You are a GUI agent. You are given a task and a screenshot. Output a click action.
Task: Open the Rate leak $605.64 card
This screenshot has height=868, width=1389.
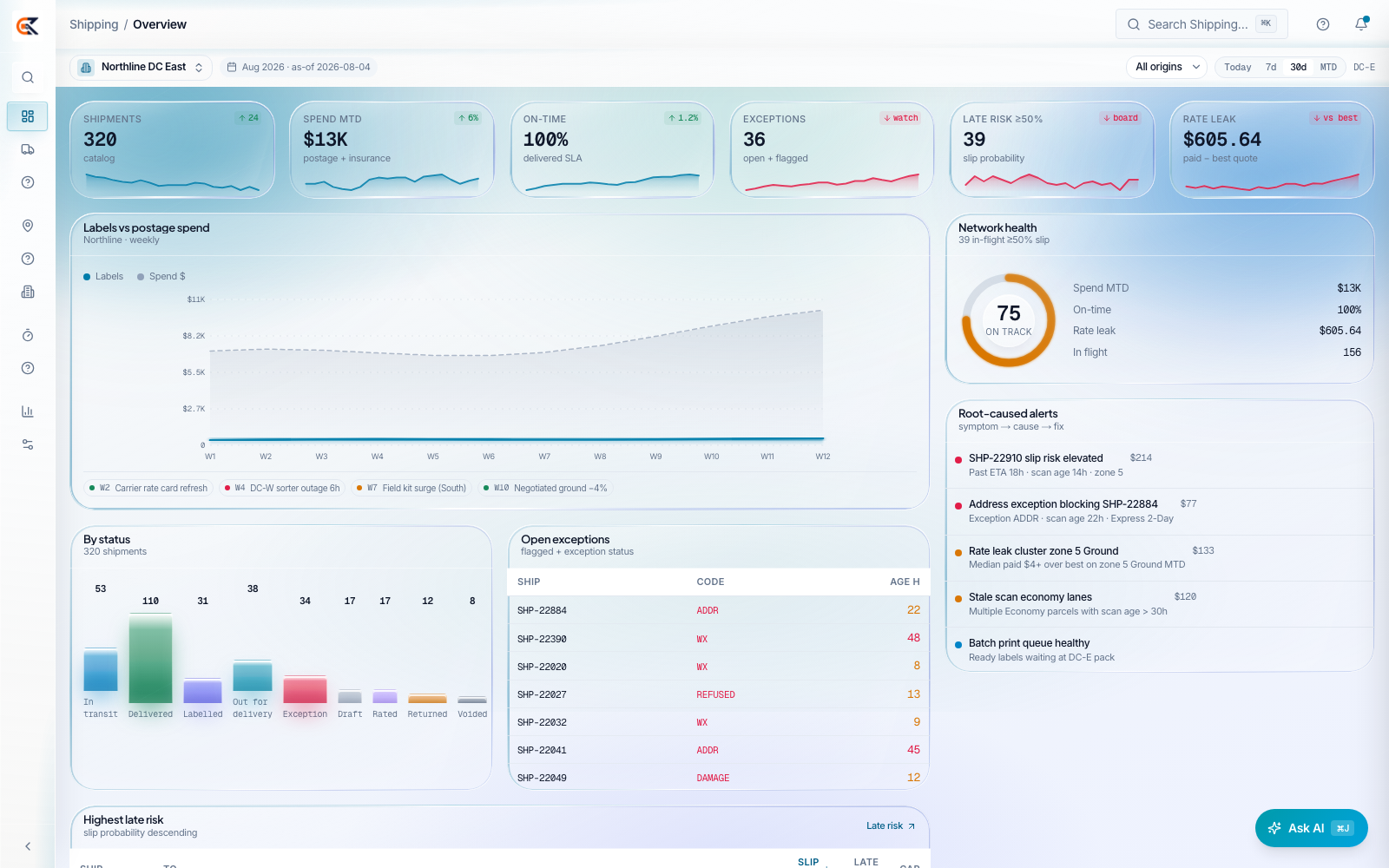click(1272, 149)
